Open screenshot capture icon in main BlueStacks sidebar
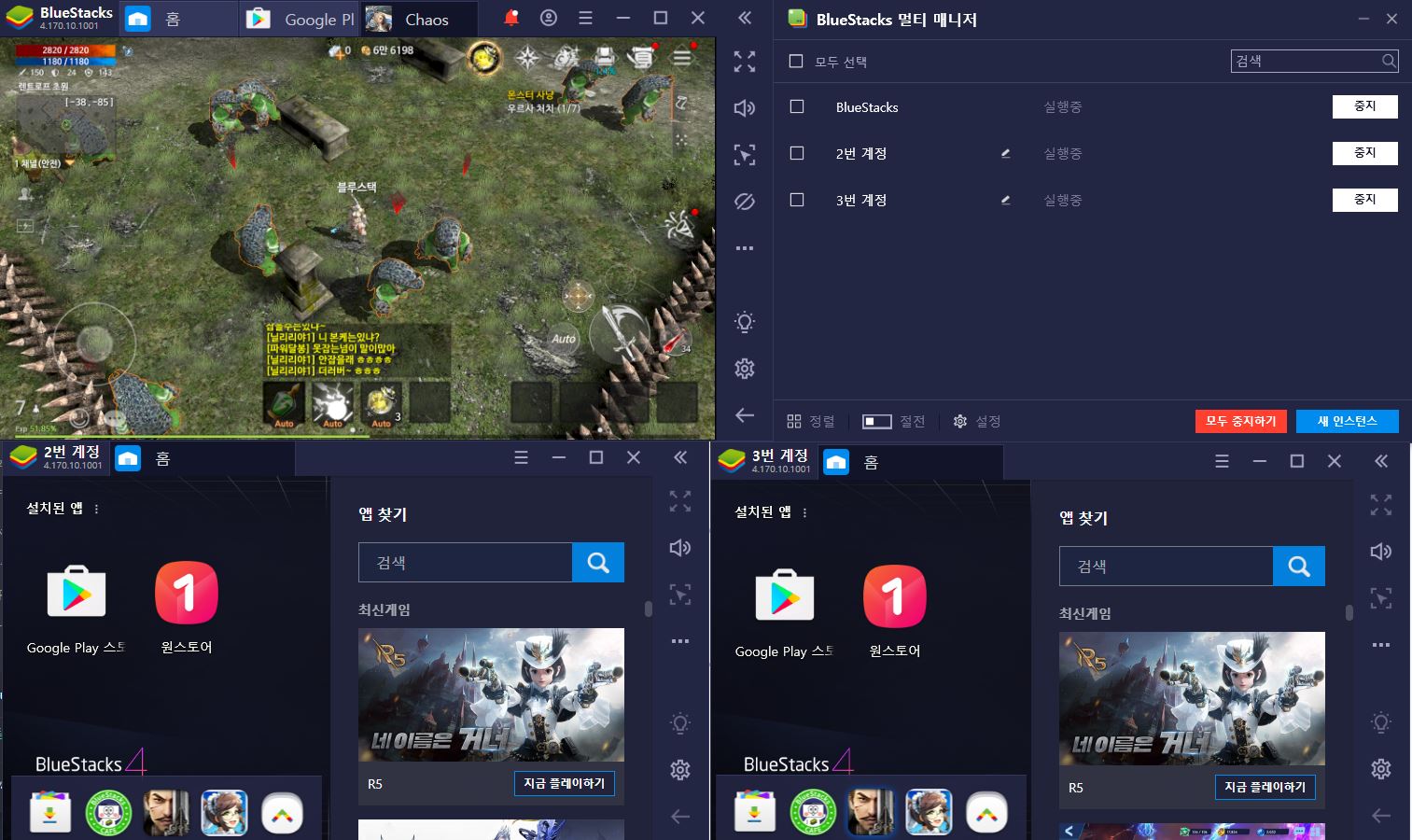Screen dimensions: 1412x840 point(745,155)
